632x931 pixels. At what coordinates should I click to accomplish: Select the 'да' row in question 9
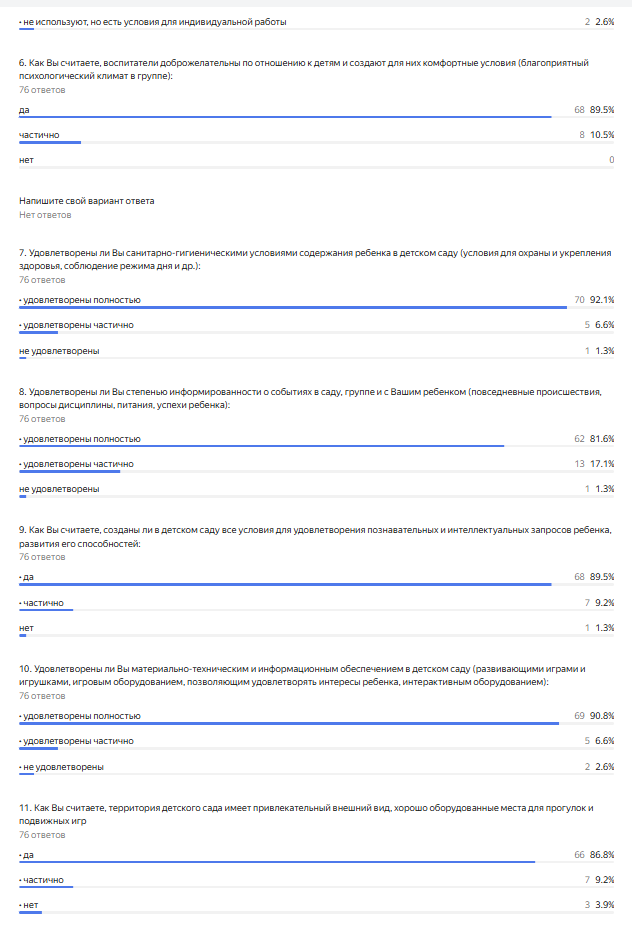click(317, 579)
